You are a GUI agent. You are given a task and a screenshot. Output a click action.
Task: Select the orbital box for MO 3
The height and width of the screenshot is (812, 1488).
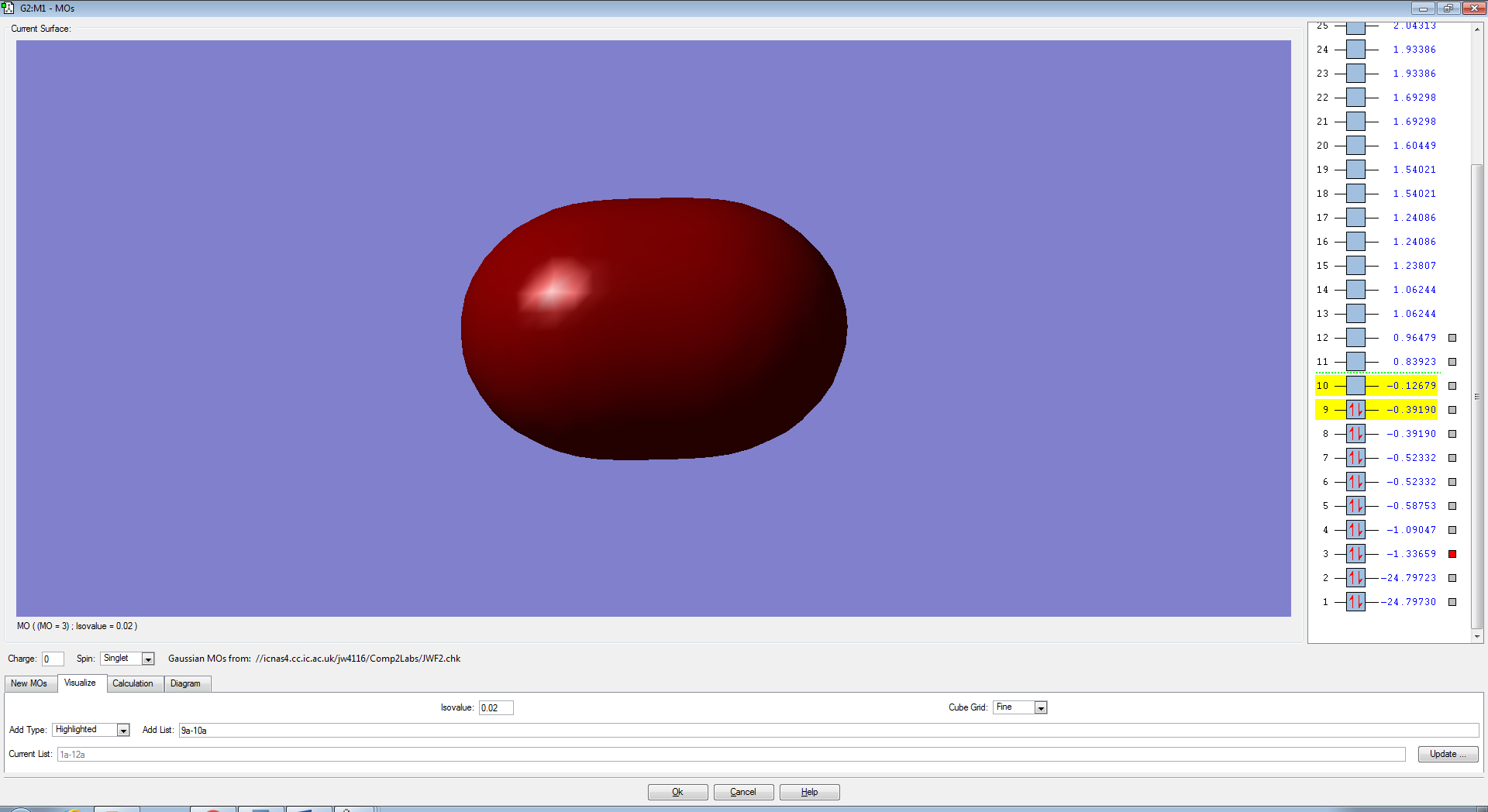coord(1355,554)
